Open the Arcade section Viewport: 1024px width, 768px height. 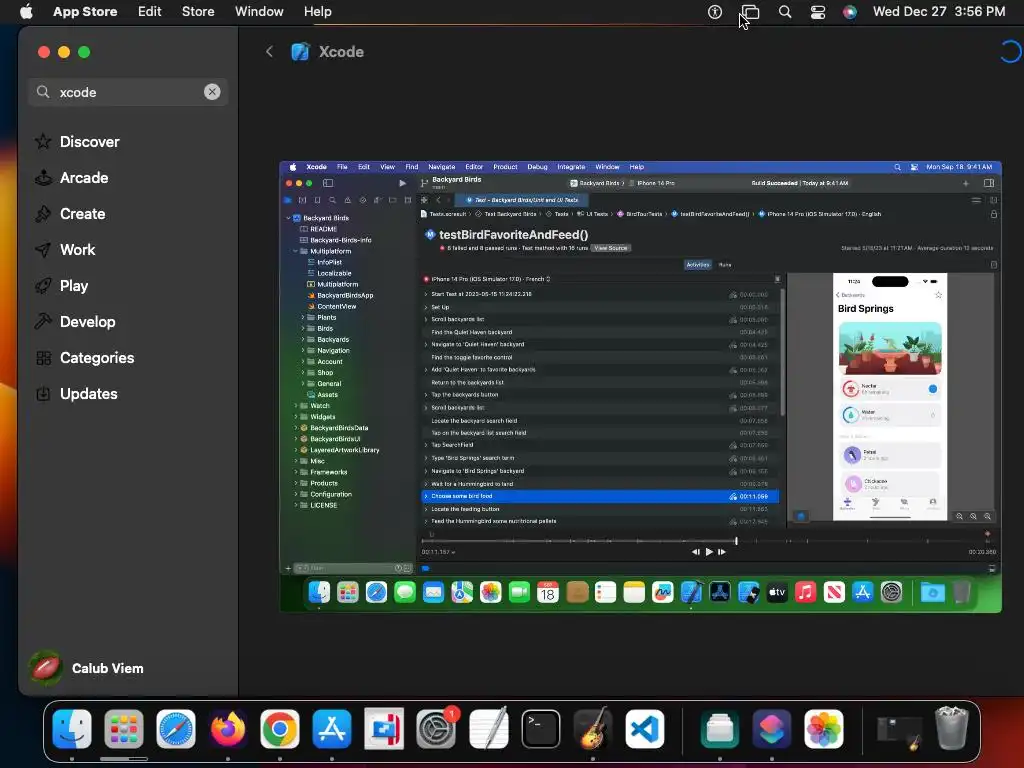click(x=84, y=178)
